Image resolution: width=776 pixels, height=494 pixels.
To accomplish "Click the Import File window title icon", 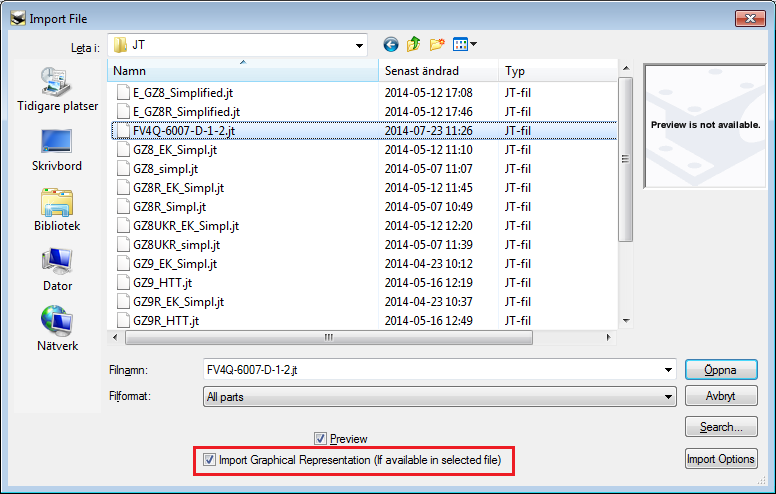I will click(18, 19).
